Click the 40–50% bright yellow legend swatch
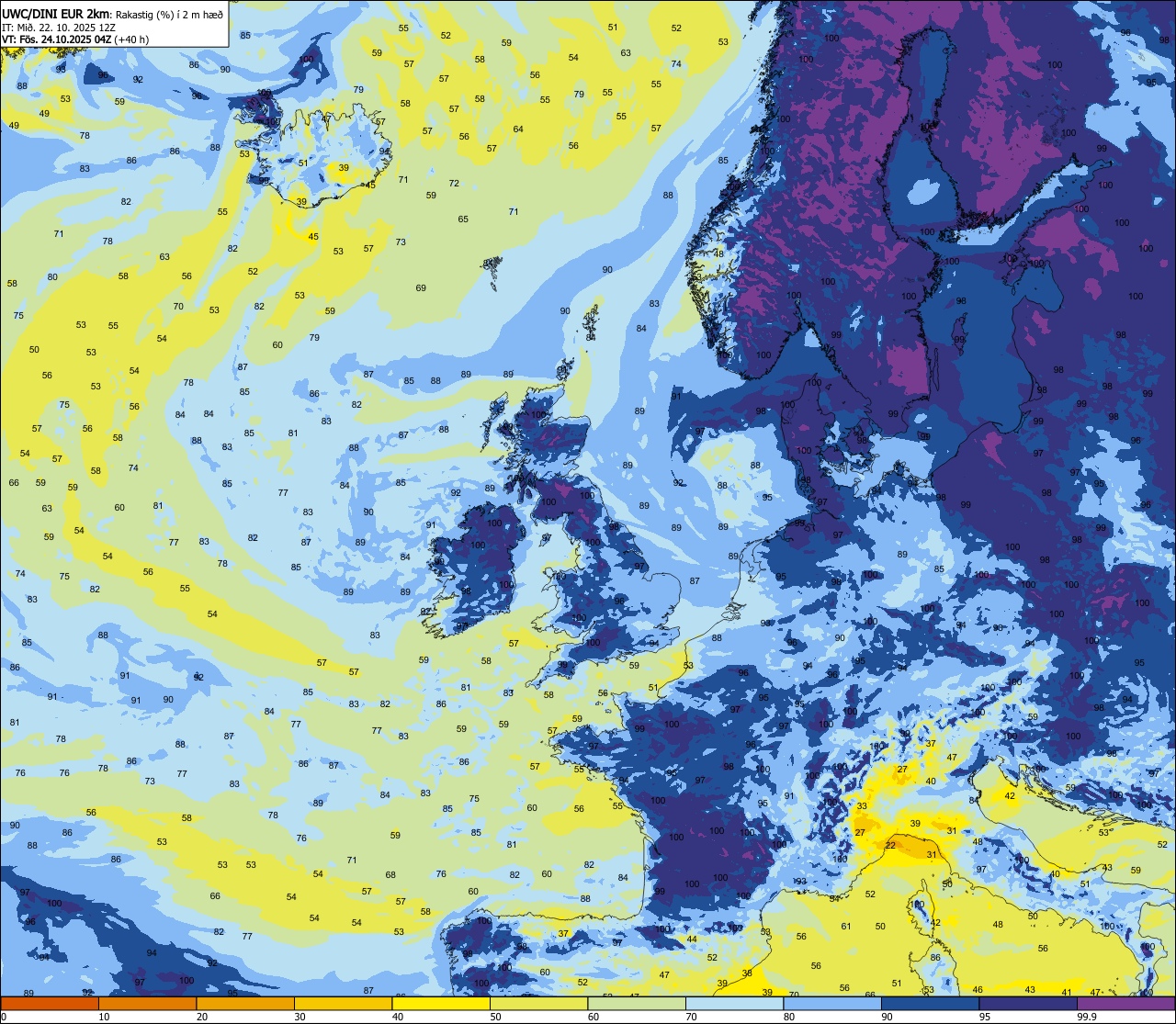1176x1024 pixels. point(441,1004)
